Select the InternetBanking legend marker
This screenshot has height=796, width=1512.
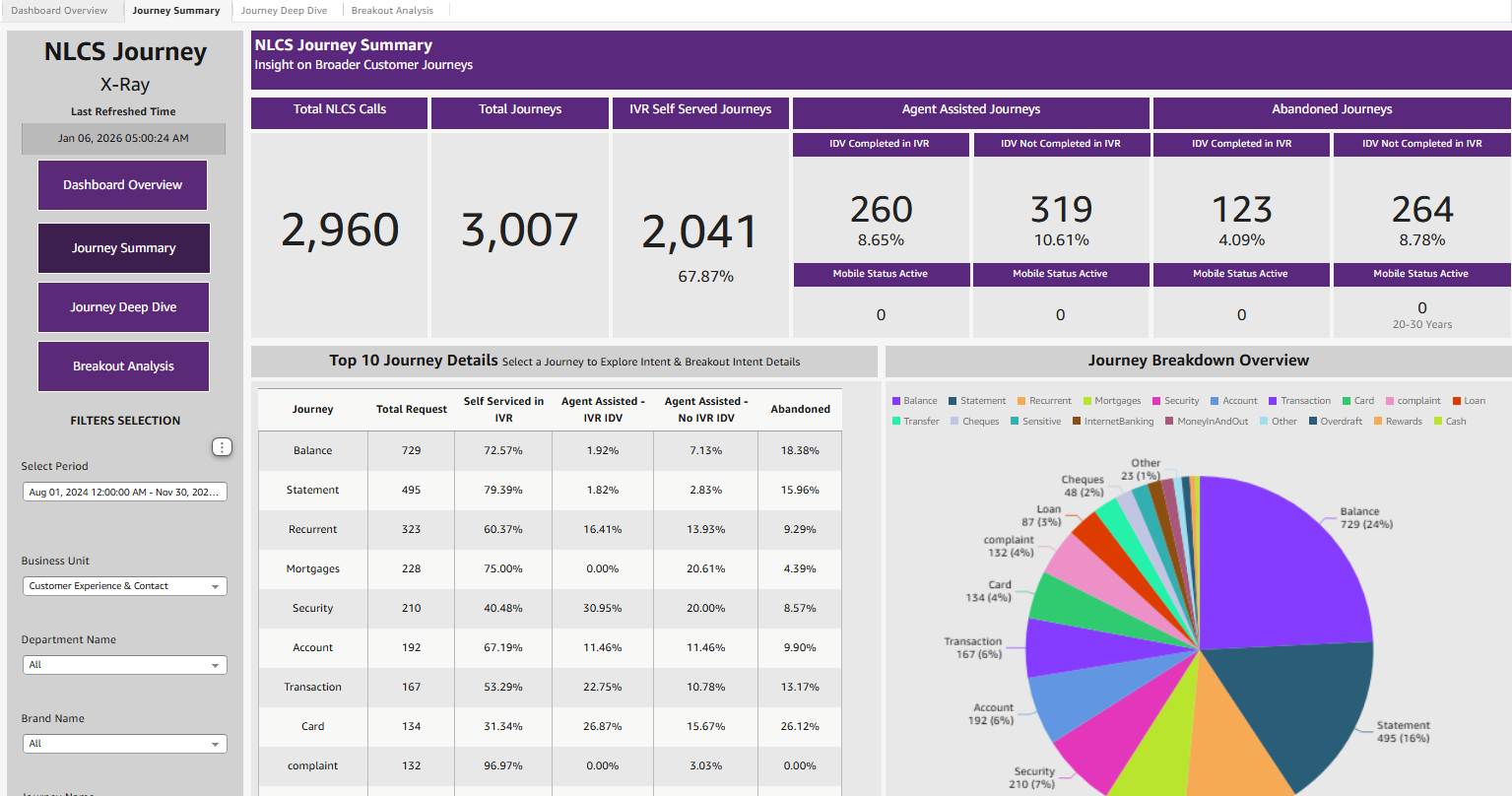click(1077, 422)
